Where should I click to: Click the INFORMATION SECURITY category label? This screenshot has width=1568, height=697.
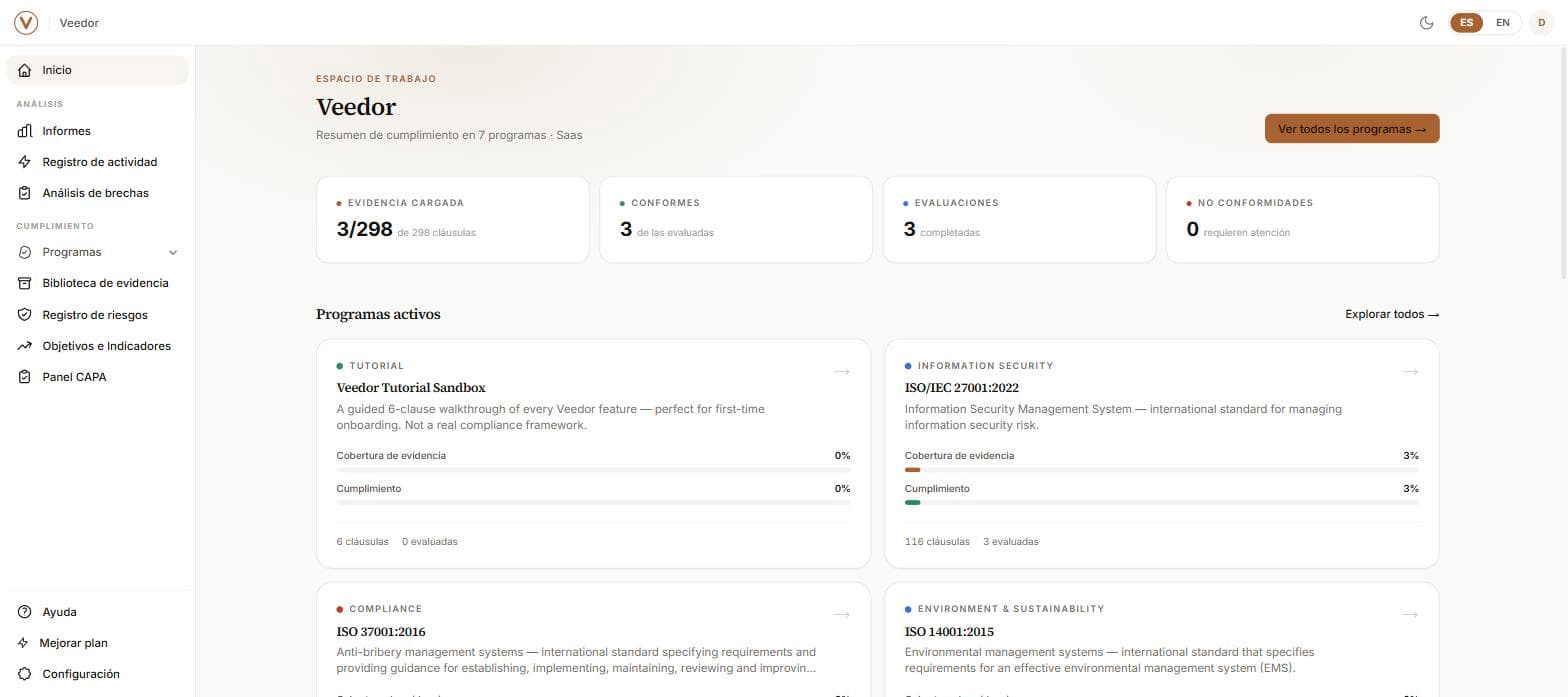985,366
